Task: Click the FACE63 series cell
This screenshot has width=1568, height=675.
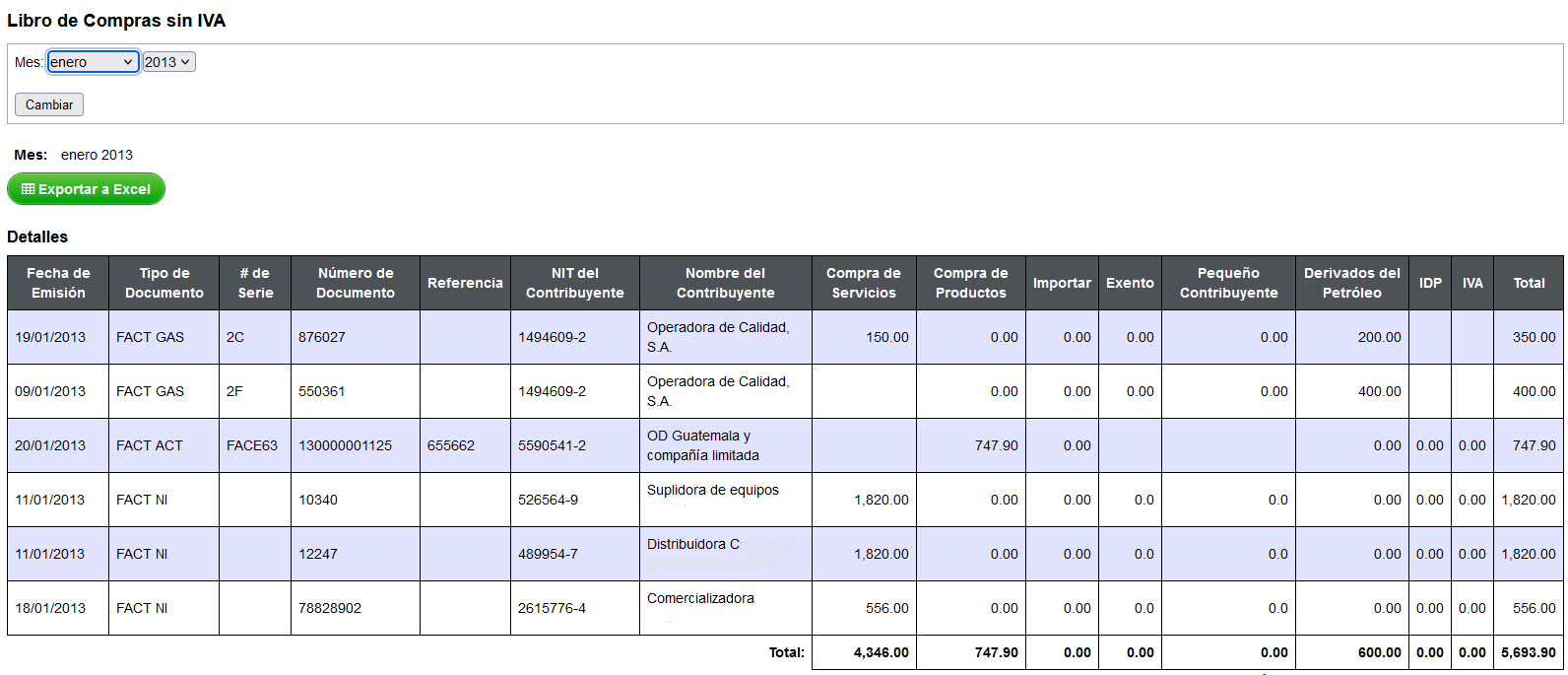Action: [255, 445]
